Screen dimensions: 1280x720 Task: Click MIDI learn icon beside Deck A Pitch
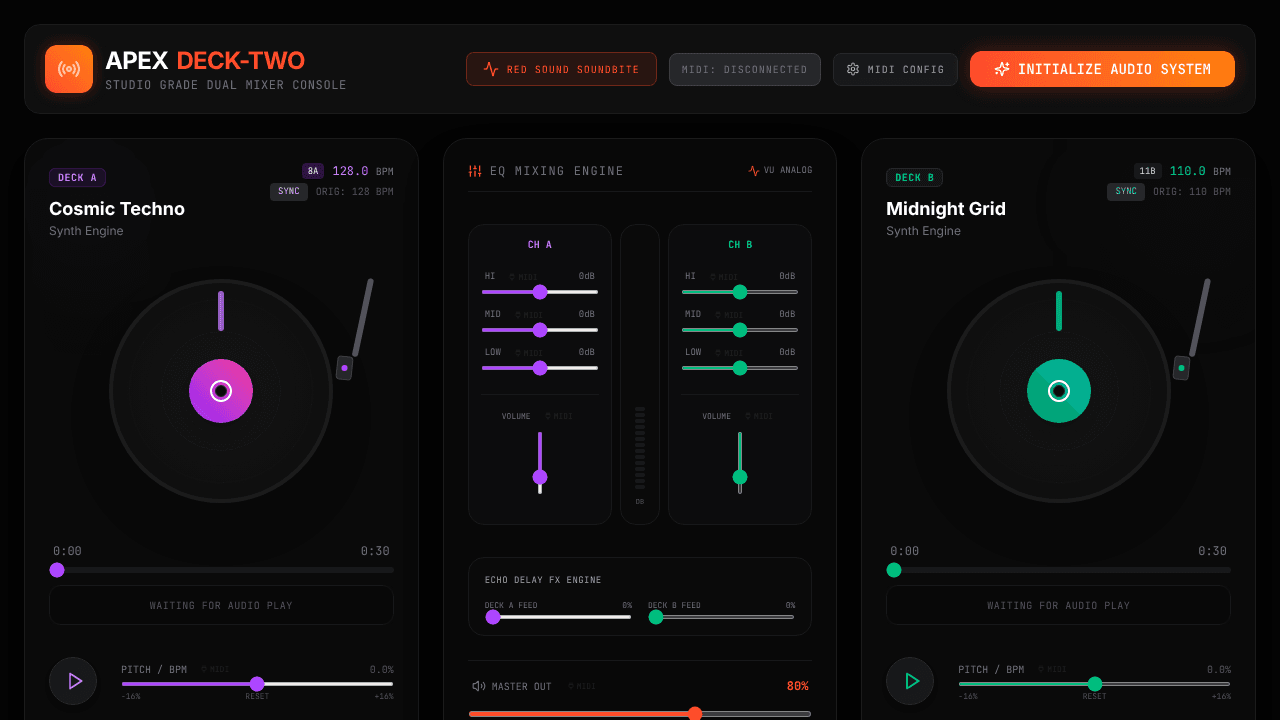216,670
